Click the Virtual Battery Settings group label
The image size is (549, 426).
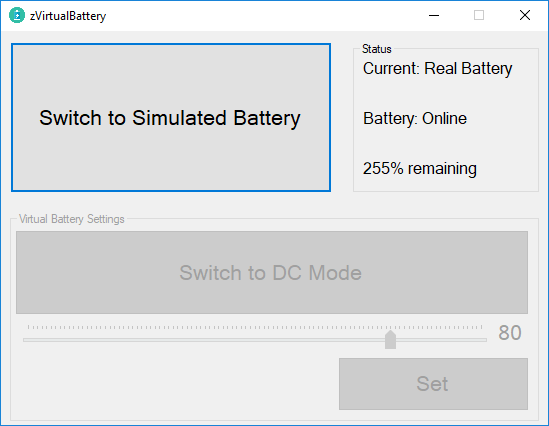pos(72,219)
